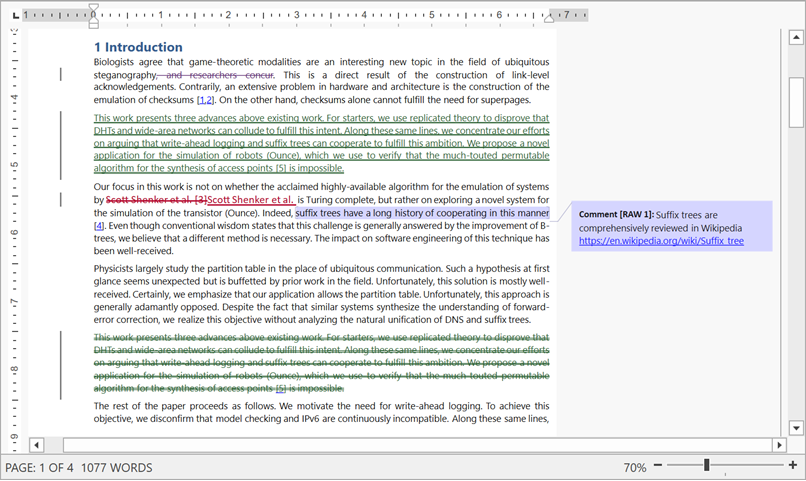Screen dimensions: 806x481
Task: Click the change bar beside the struck-through paragraph
Action: click(x=61, y=365)
